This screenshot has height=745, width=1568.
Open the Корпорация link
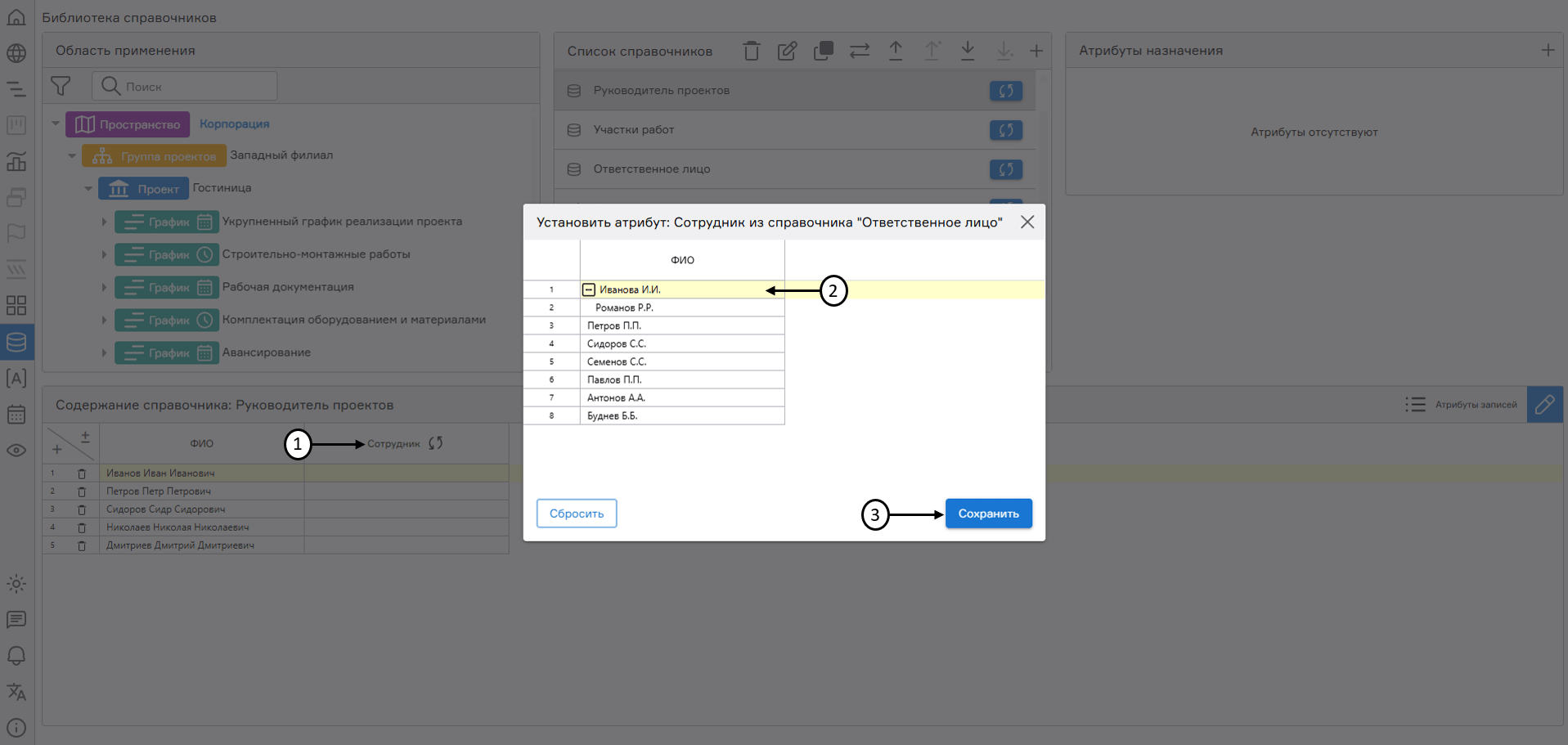[234, 123]
